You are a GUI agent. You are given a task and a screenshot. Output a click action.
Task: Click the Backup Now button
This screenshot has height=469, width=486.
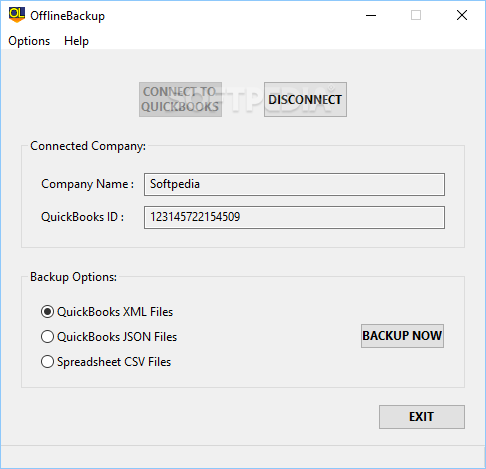[402, 336]
